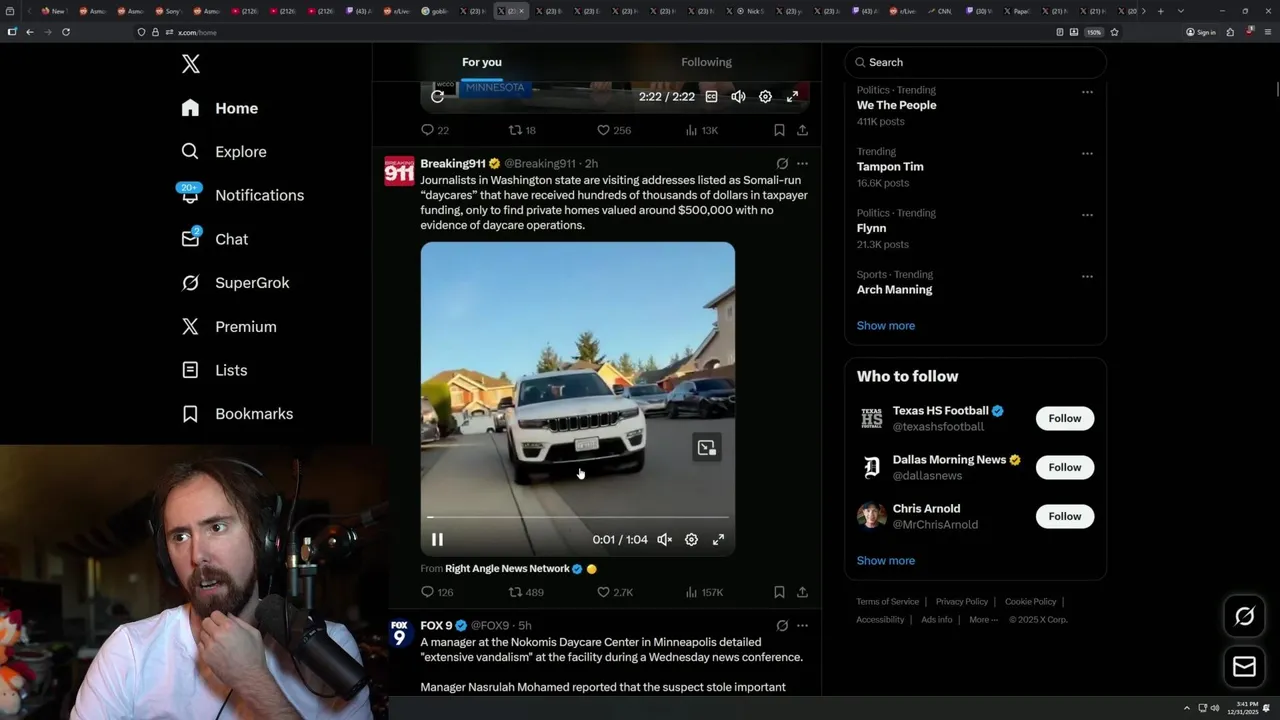Open more options on FOX 9 post
This screenshot has height=720, width=1280.
point(802,625)
